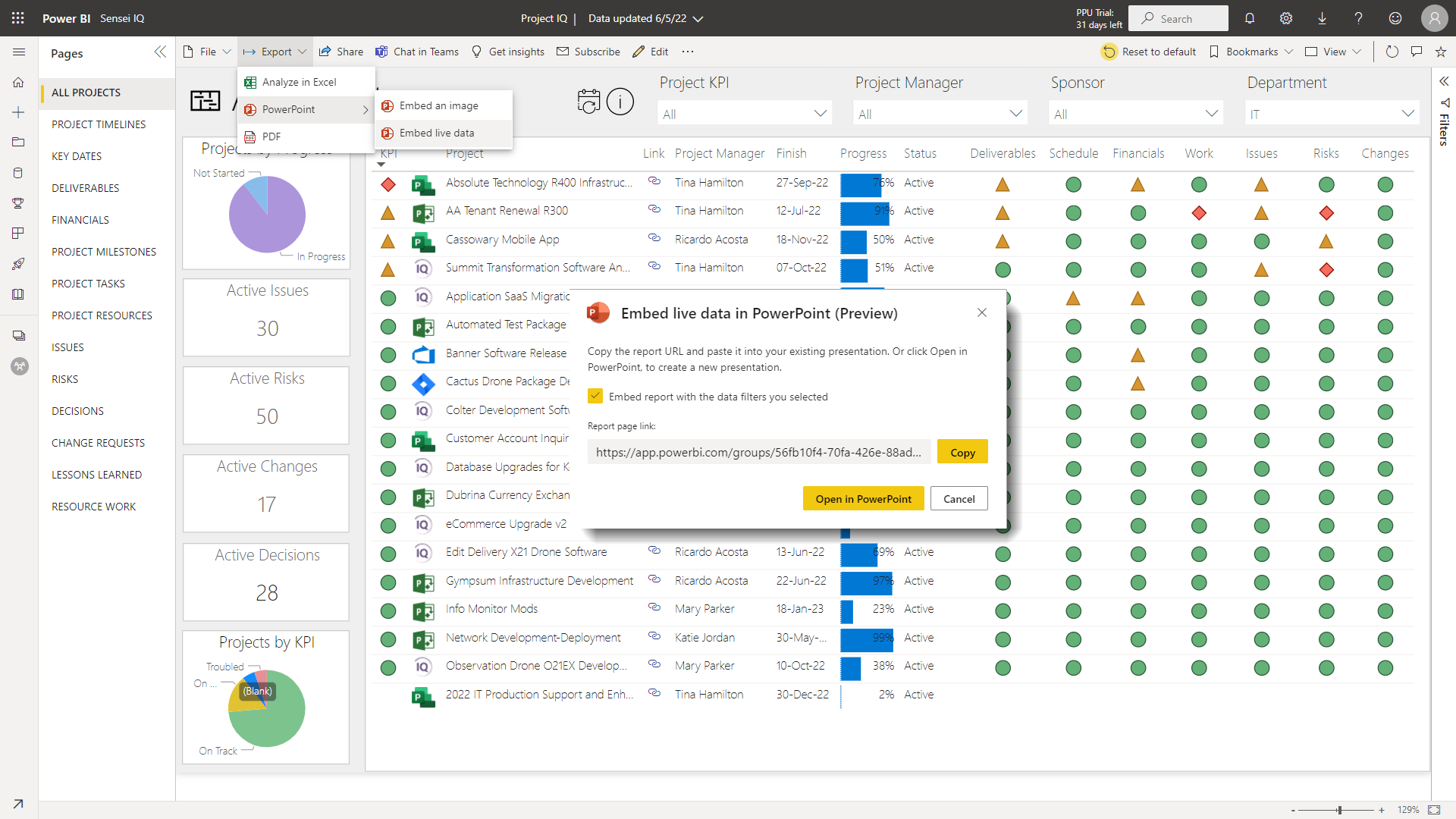Click the calendar refresh icon on report
Viewport: 1456px width, 819px height.
point(588,101)
